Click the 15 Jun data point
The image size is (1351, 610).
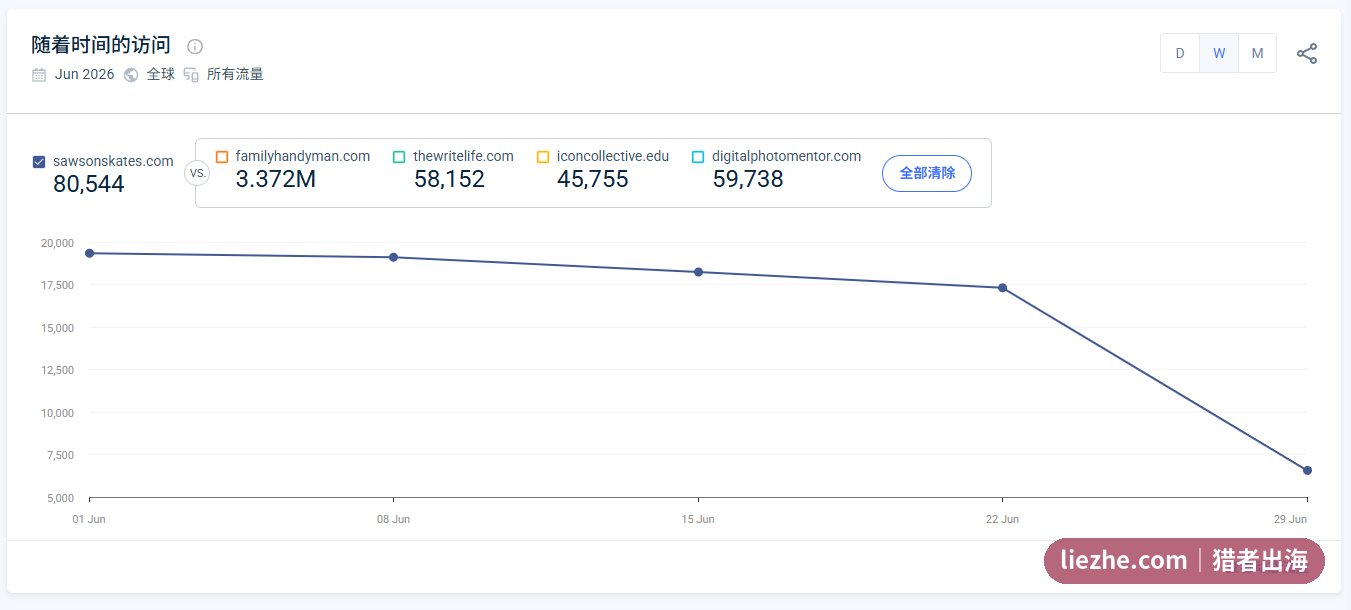click(x=698, y=272)
